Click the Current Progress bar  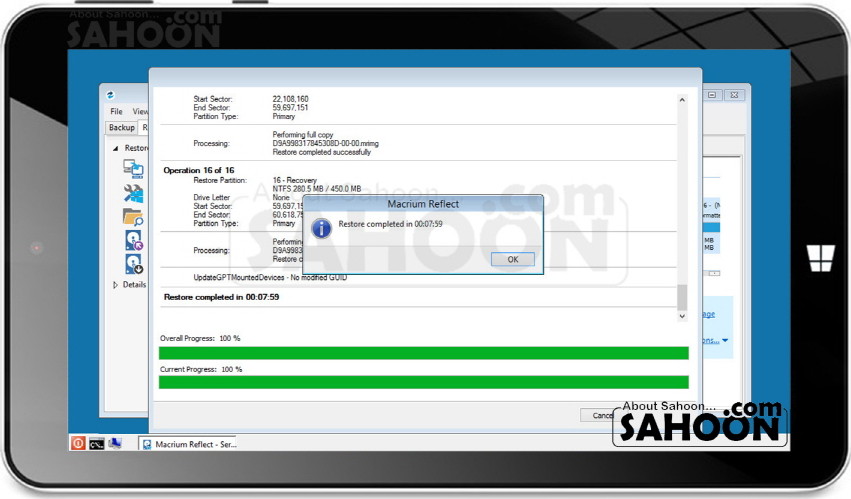point(424,382)
